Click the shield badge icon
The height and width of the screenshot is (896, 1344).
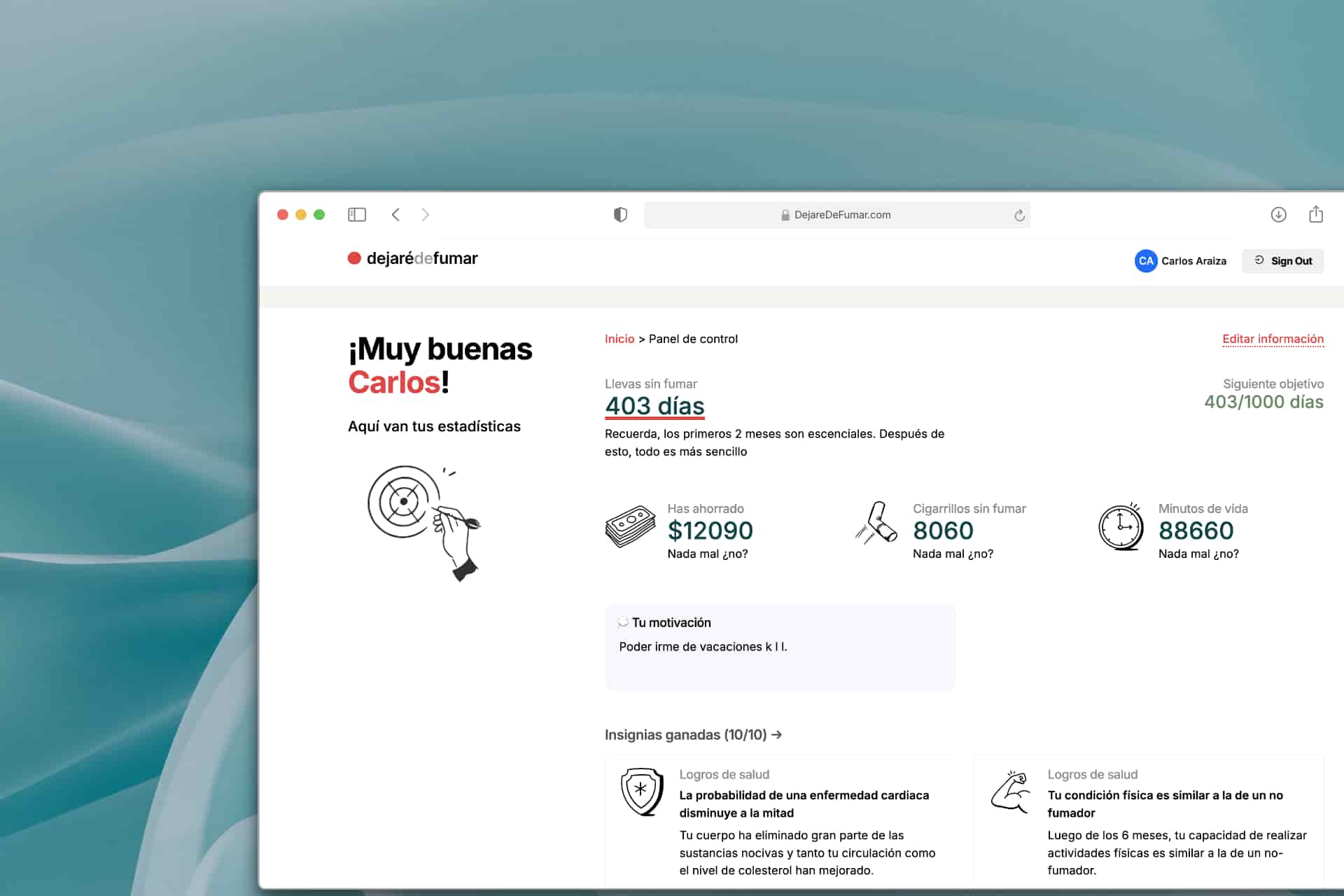[x=642, y=792]
